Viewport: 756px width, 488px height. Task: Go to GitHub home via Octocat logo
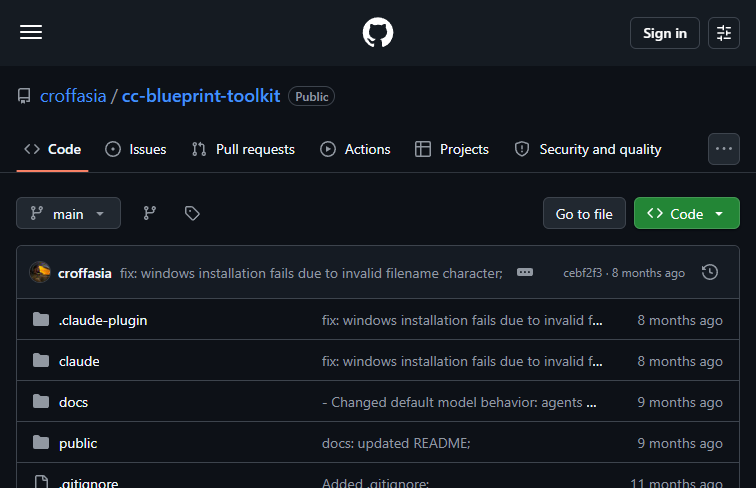378,32
